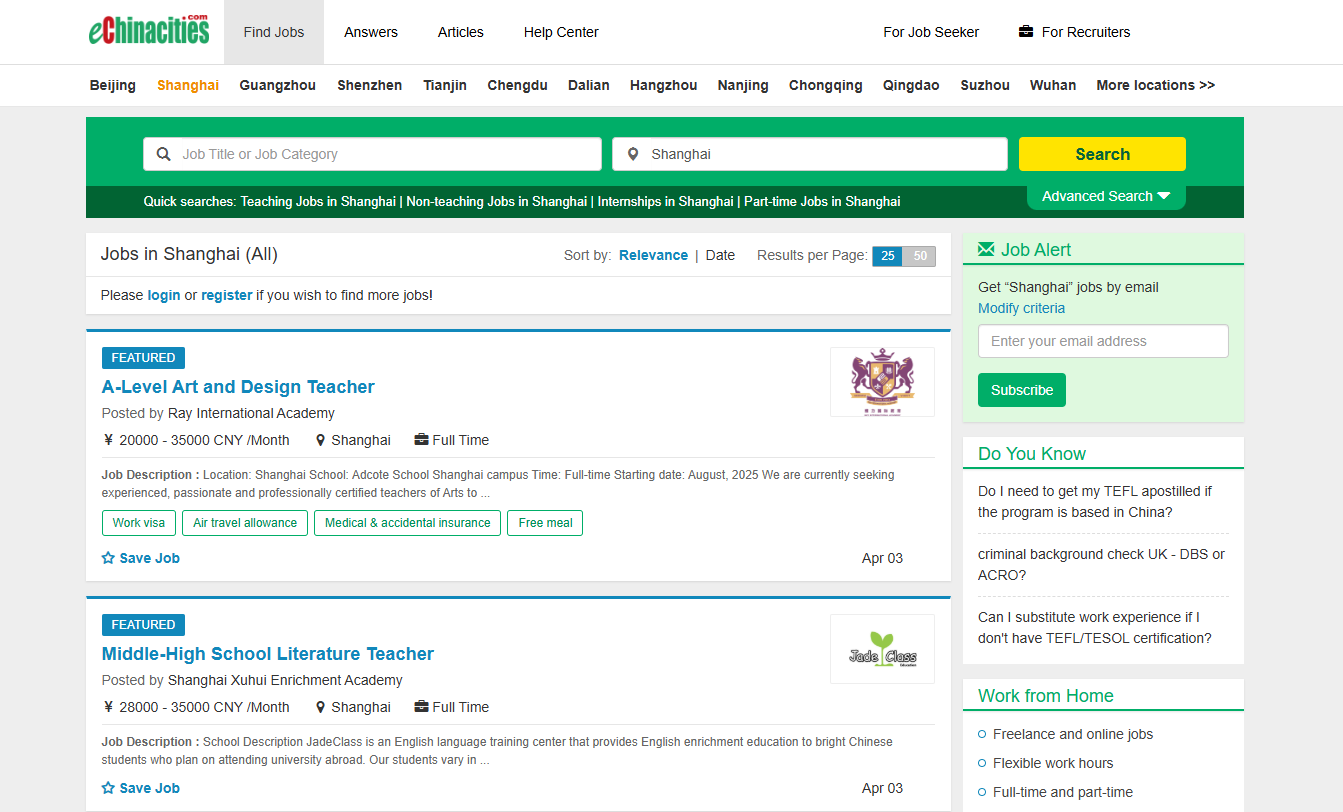The height and width of the screenshot is (812, 1343).
Task: Click the briefcase icon beside For Recruiters
Action: point(1026,32)
